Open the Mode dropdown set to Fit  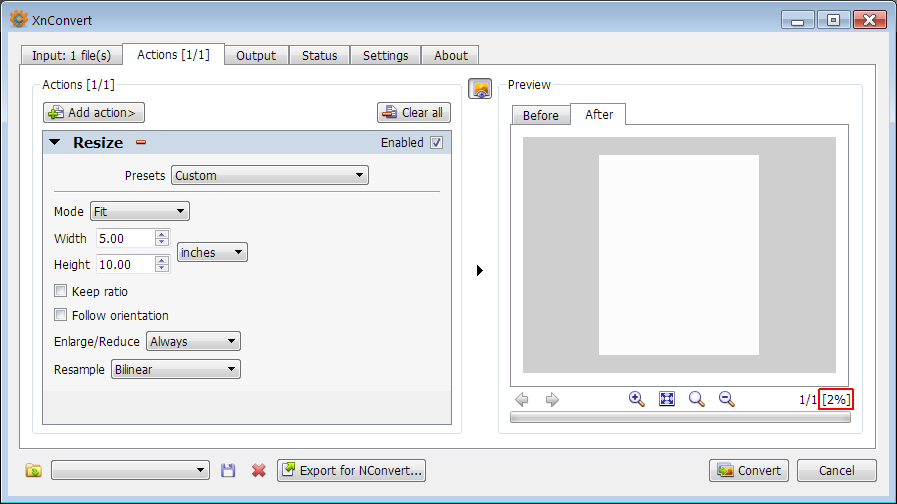click(x=140, y=211)
